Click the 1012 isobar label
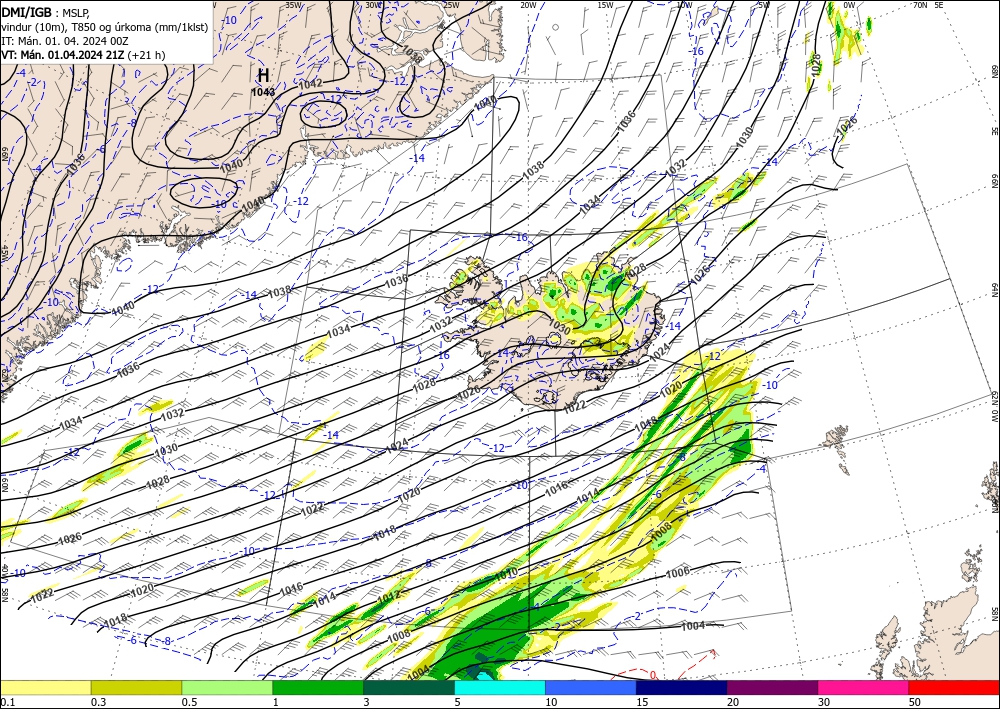 [388, 596]
